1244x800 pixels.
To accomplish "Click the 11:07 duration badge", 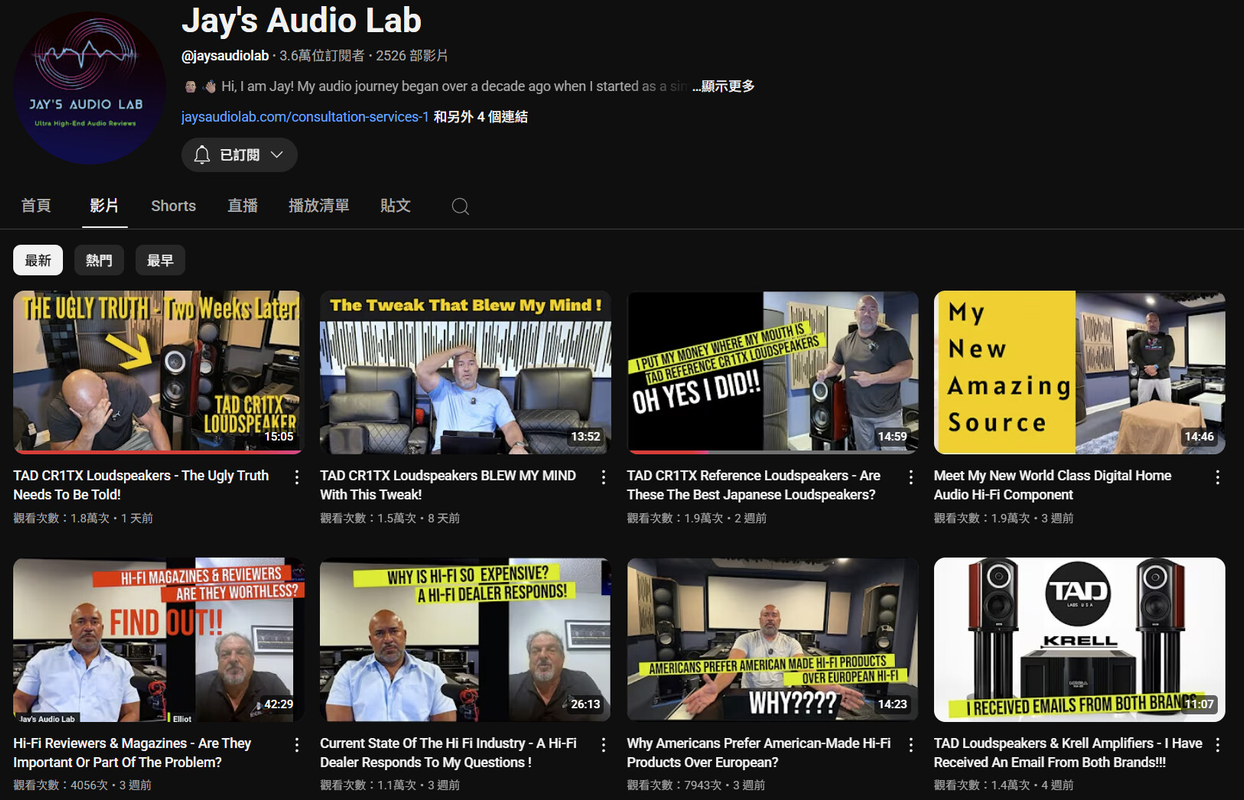I will [1200, 704].
